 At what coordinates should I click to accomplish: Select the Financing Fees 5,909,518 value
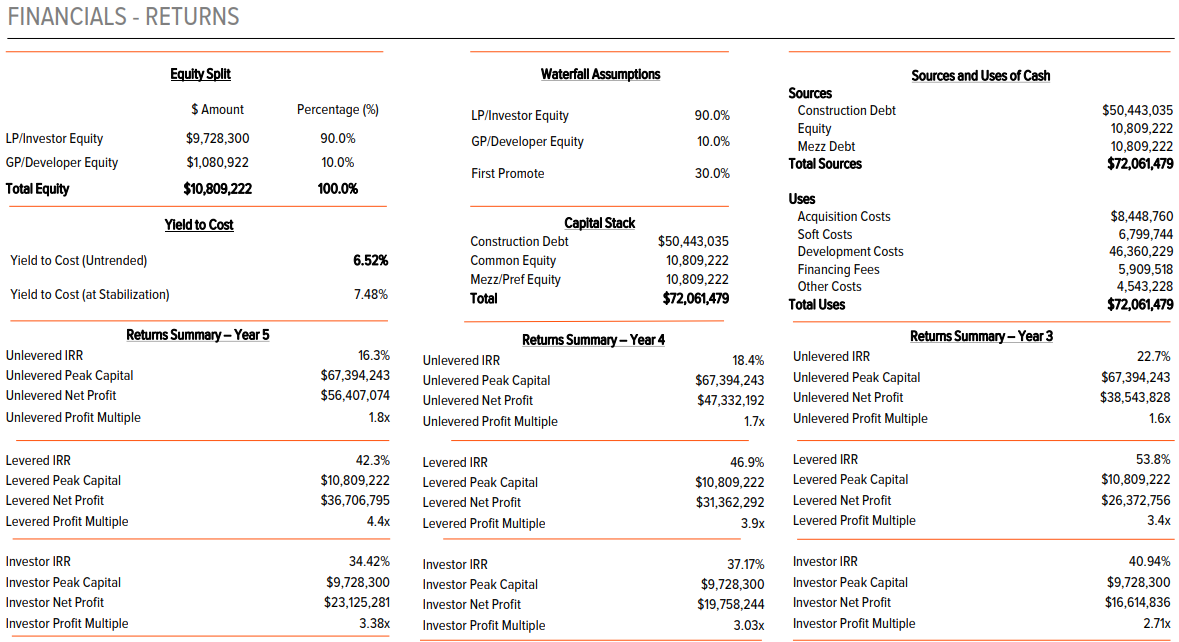(1145, 269)
